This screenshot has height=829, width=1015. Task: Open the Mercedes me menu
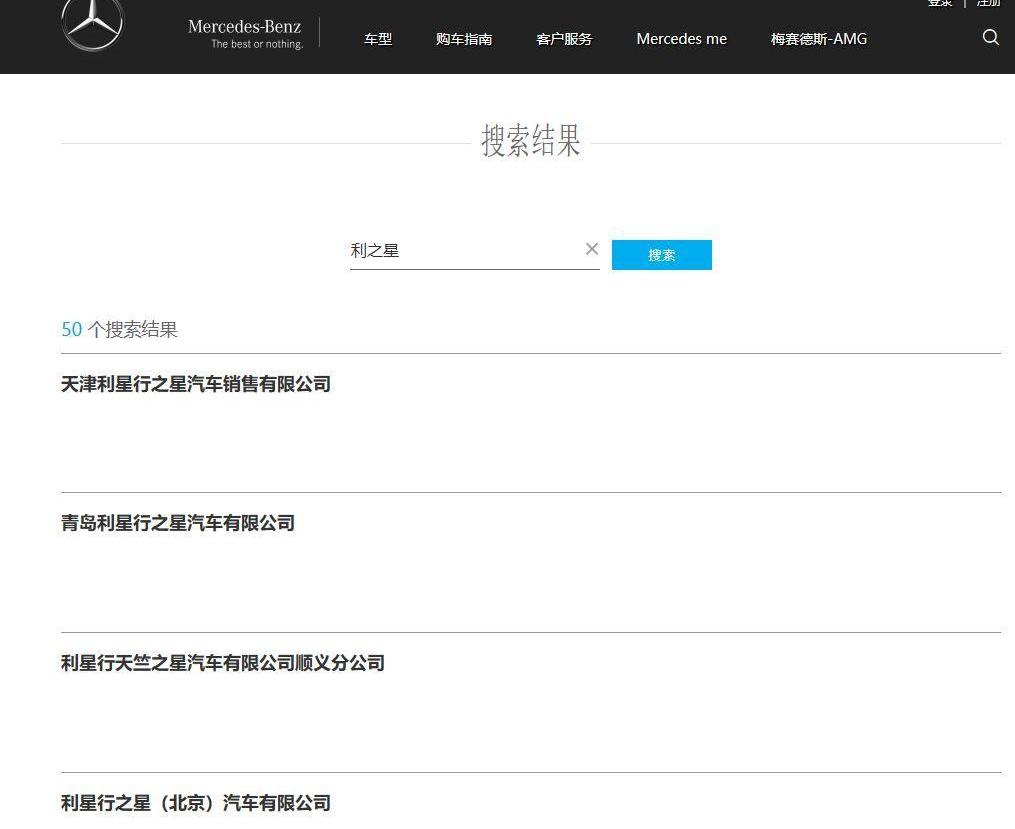tap(682, 39)
